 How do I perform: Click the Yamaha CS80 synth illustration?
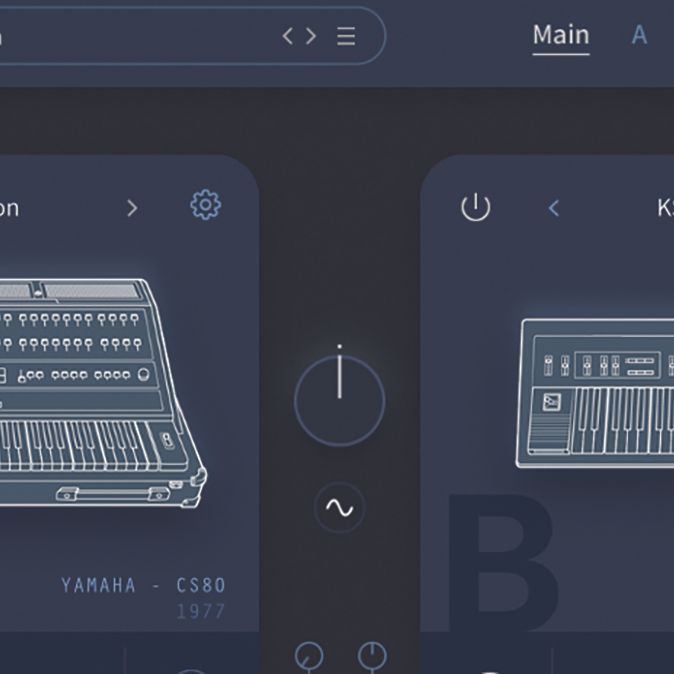click(x=103, y=393)
